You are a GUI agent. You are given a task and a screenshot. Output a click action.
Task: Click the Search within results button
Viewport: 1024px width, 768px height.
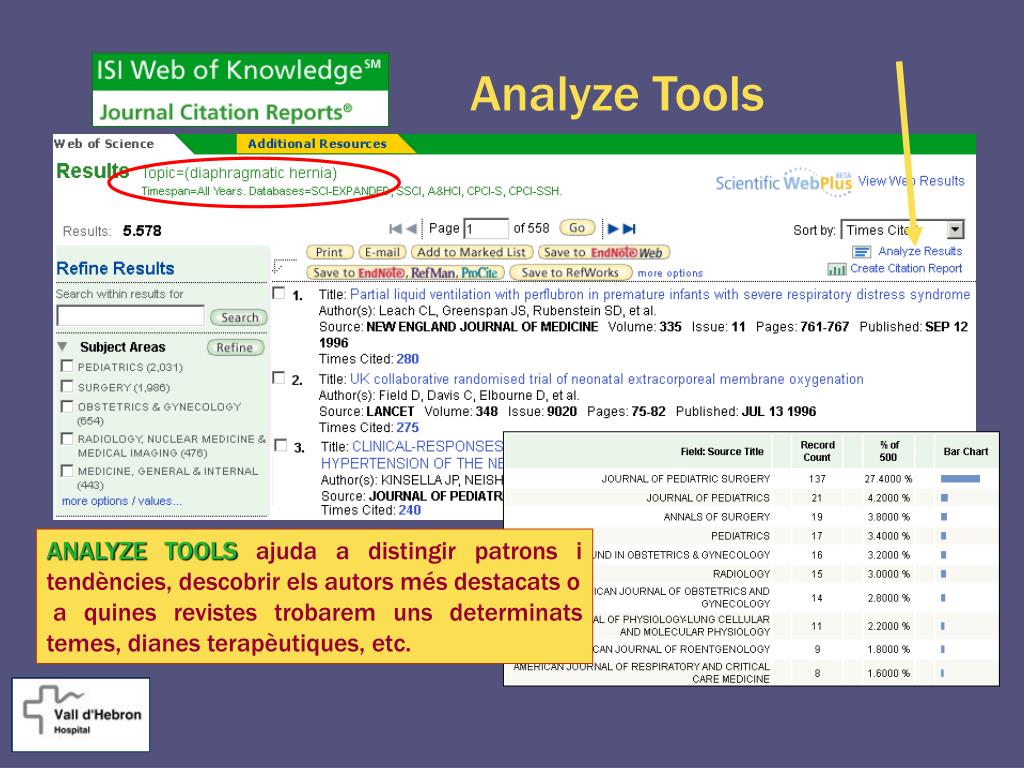pyautogui.click(x=239, y=317)
